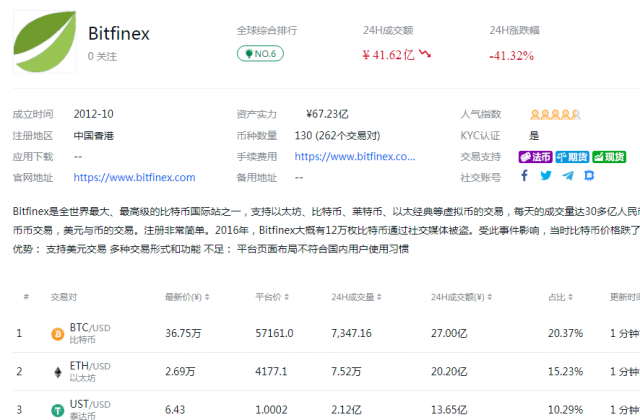The height and width of the screenshot is (420, 640).
Task: Open the https://www.bitfinex.com official site link
Action: [x=134, y=177]
